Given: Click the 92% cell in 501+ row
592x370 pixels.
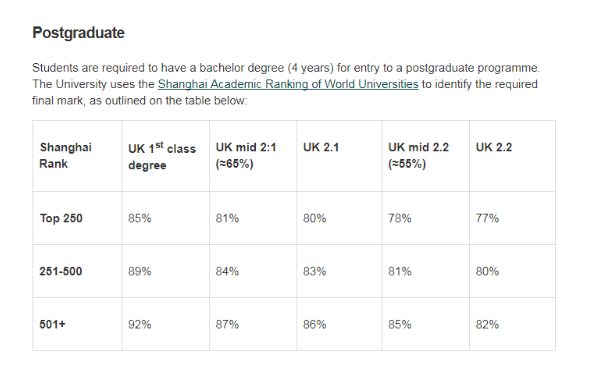Looking at the screenshot, I should coord(140,324).
